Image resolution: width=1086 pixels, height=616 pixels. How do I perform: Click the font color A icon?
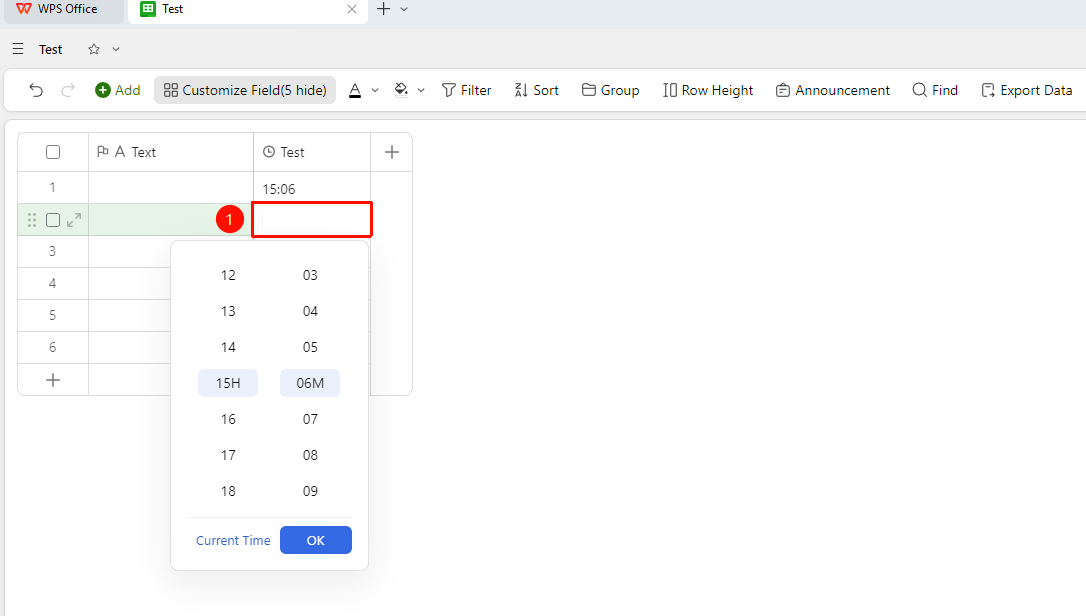(x=355, y=90)
